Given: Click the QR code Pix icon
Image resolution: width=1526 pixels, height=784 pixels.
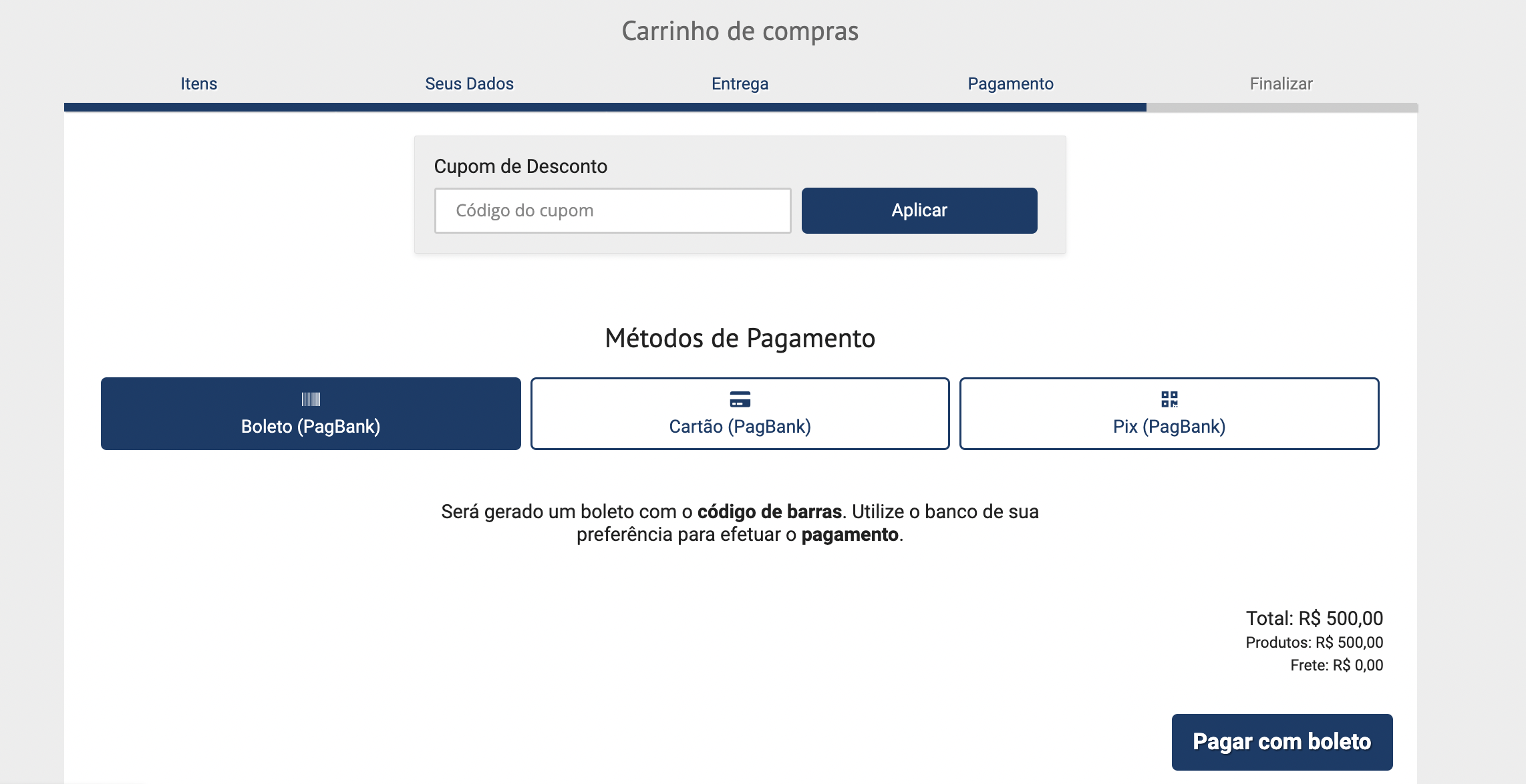Looking at the screenshot, I should pos(1169,399).
